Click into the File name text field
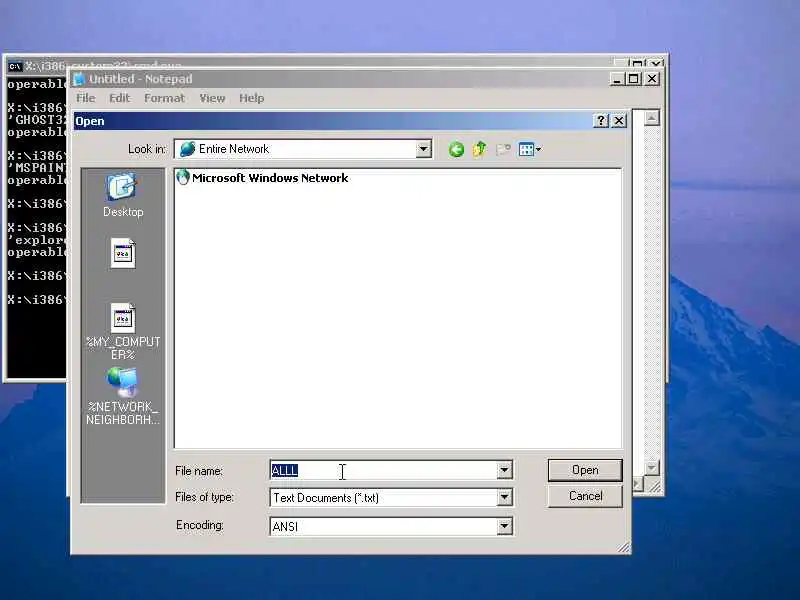 tap(384, 470)
